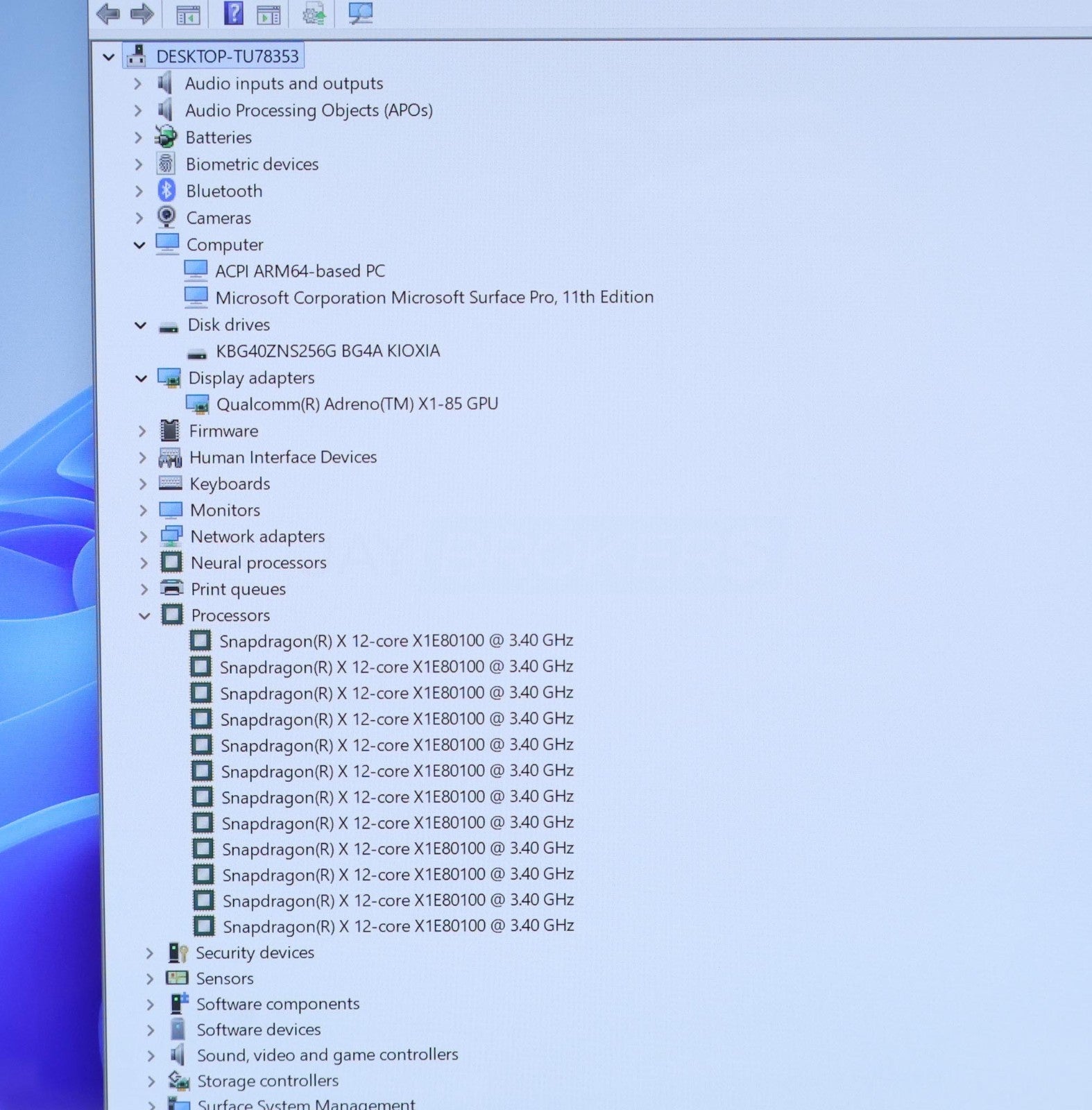Expand the Neural processors category
The image size is (1092, 1110).
(144, 563)
